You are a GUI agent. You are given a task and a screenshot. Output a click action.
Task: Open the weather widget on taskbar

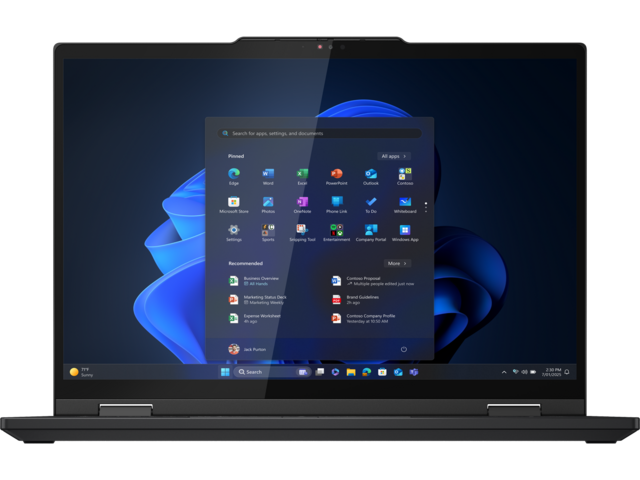(80, 372)
